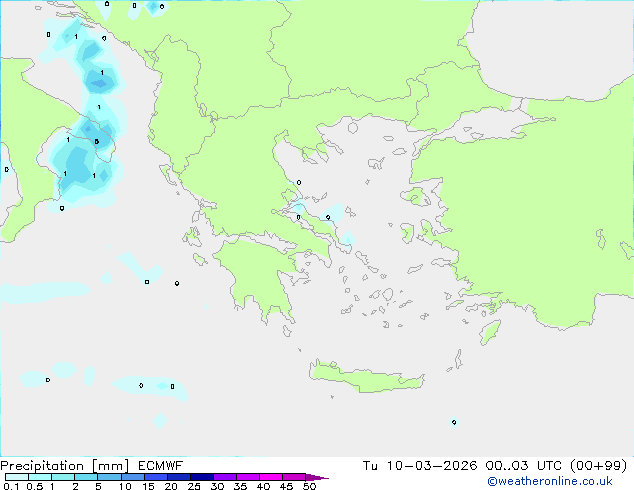Click the 'Tu 10-03-2026 00..03 UTC (00+99)' timestamp

coord(495,466)
